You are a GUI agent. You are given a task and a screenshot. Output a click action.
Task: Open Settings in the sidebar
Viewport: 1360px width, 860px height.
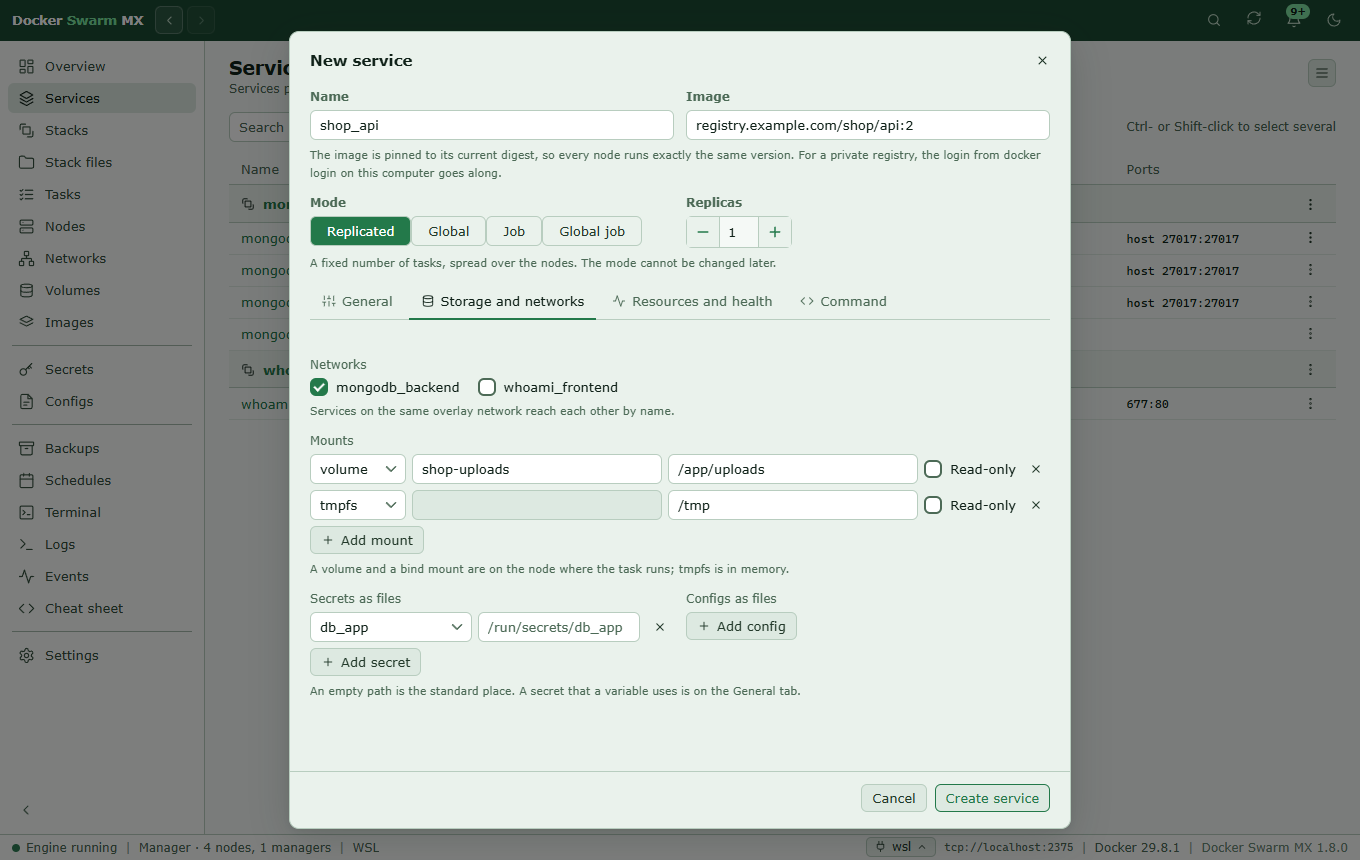pyautogui.click(x=102, y=655)
